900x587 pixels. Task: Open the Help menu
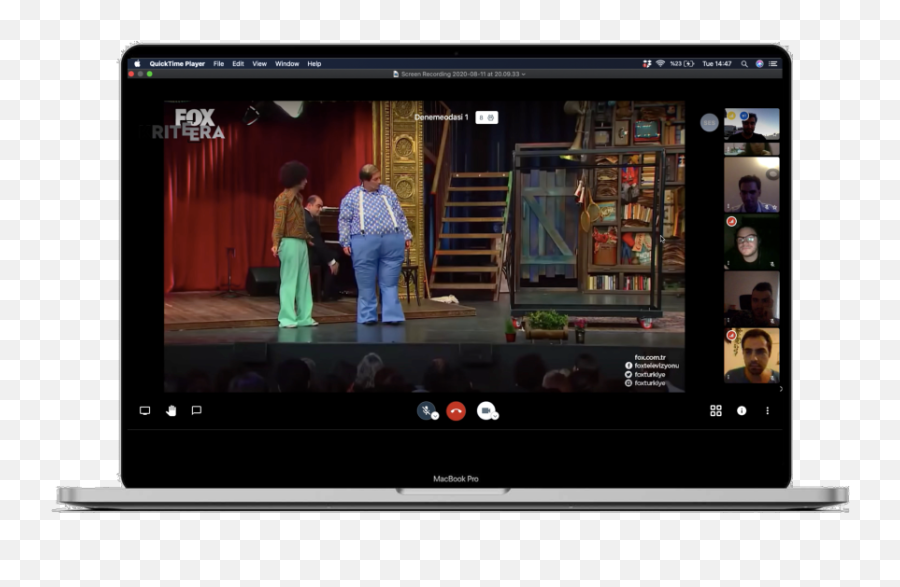(314, 64)
